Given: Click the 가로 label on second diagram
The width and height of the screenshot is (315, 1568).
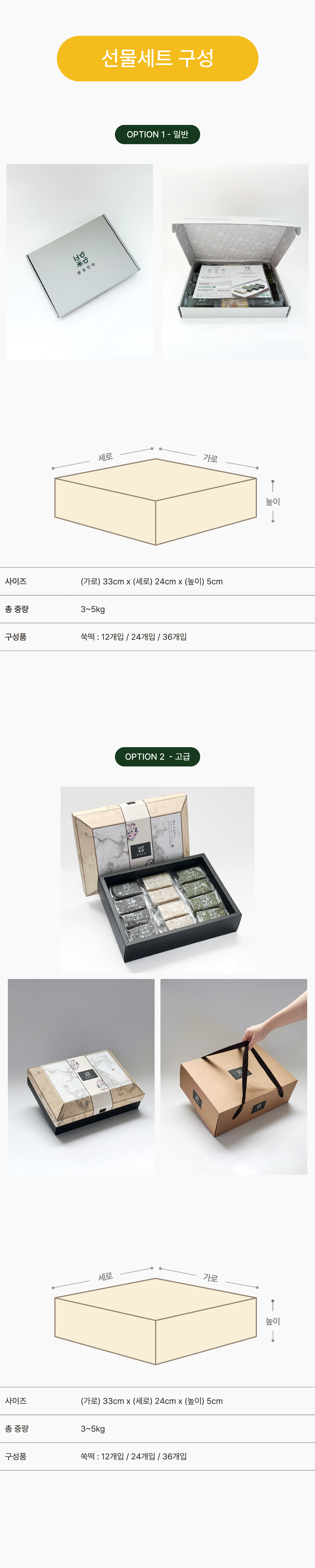Looking at the screenshot, I should tap(210, 1278).
